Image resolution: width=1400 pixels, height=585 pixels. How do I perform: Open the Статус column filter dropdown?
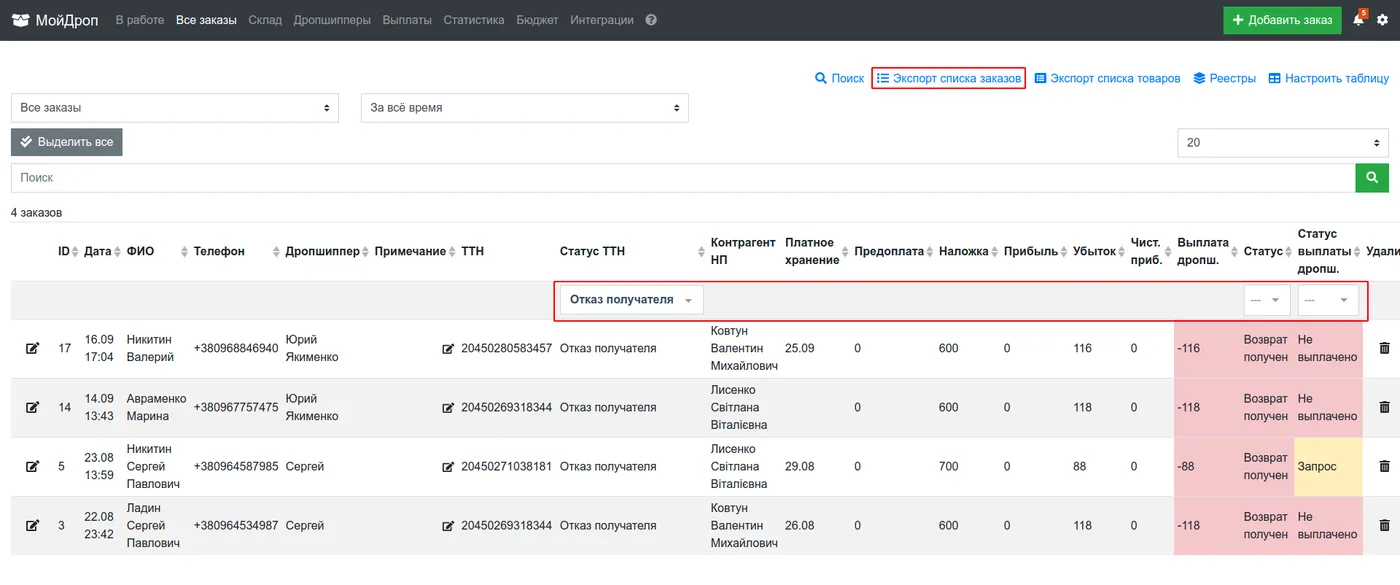pos(1266,300)
